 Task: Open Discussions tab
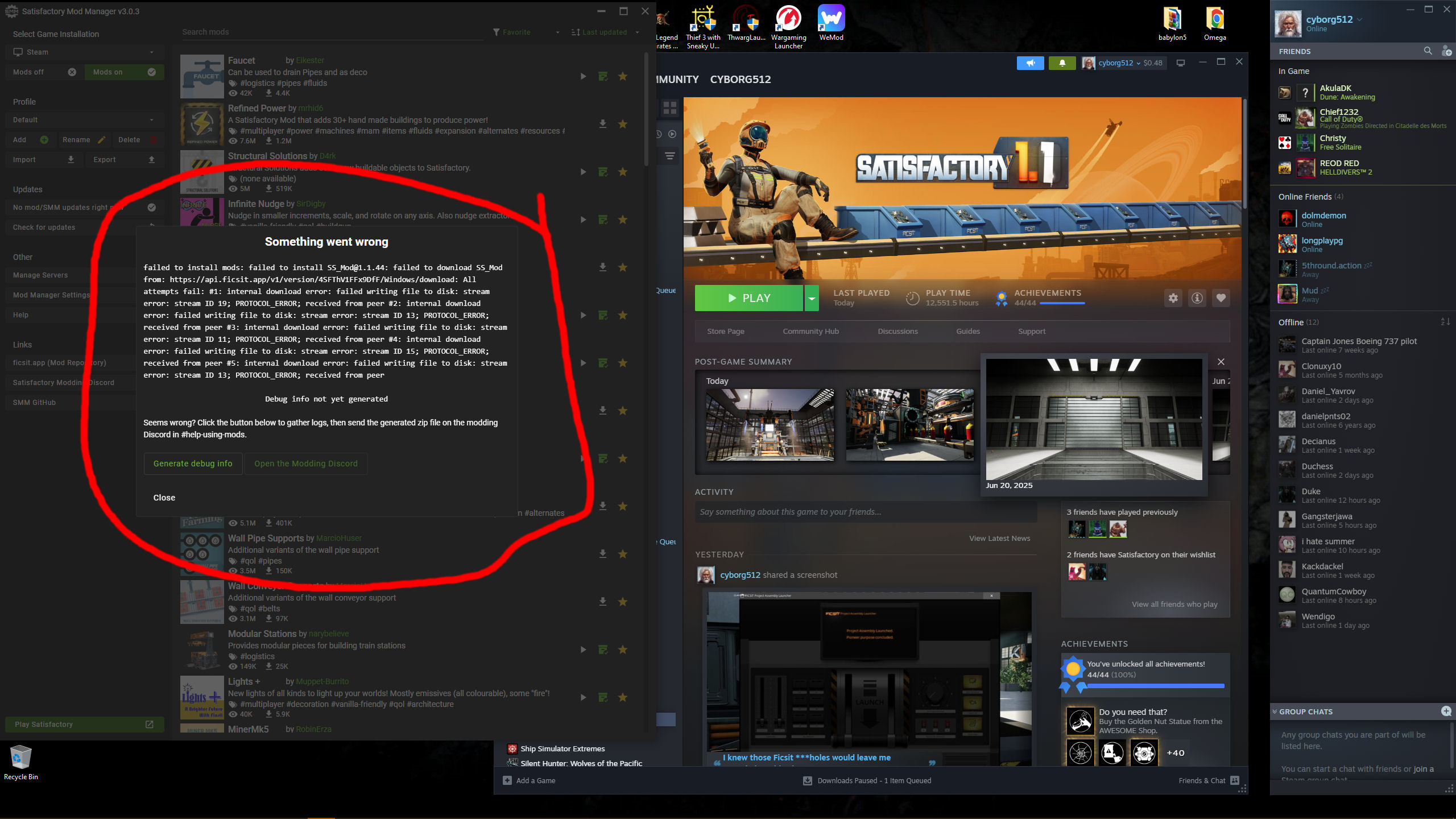[897, 331]
